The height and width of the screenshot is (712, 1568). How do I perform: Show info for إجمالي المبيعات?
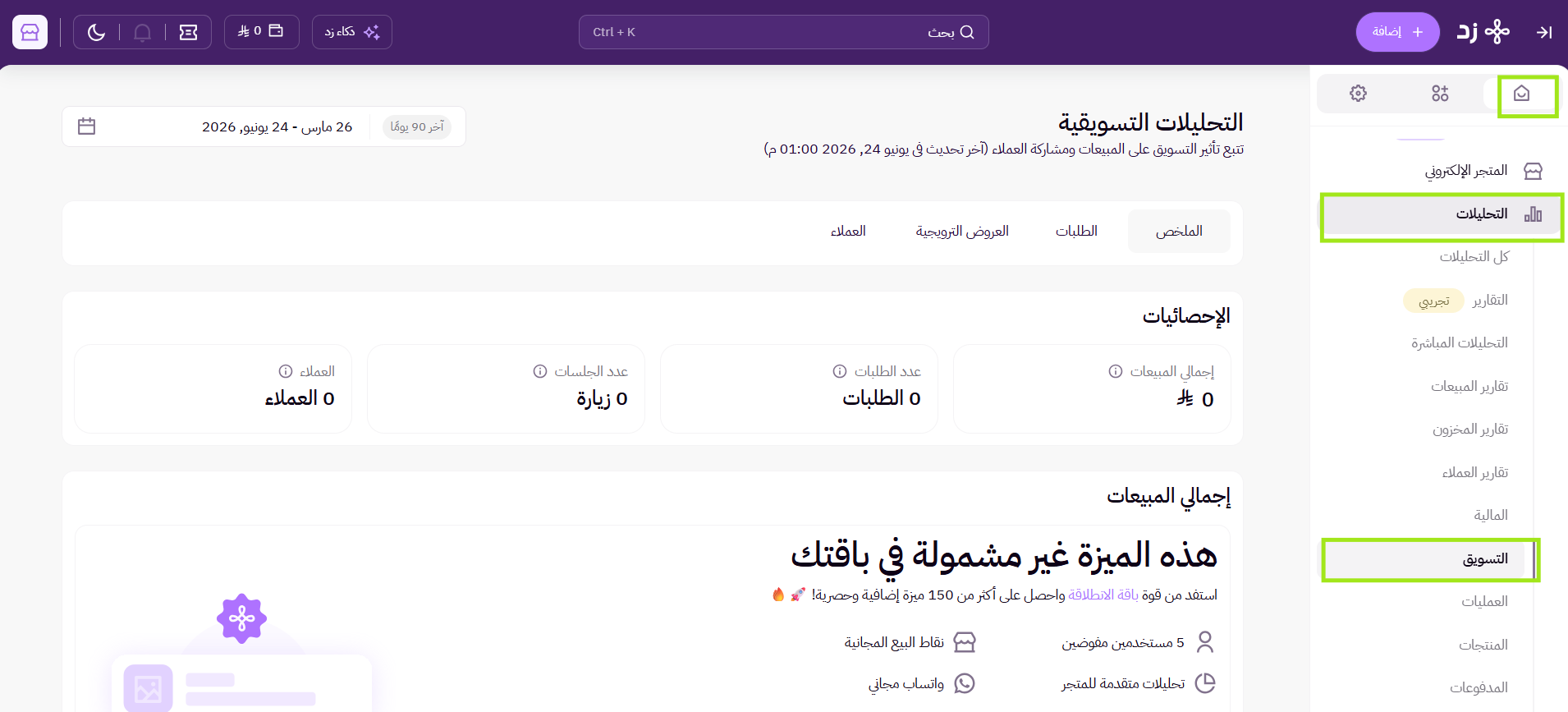point(1115,371)
